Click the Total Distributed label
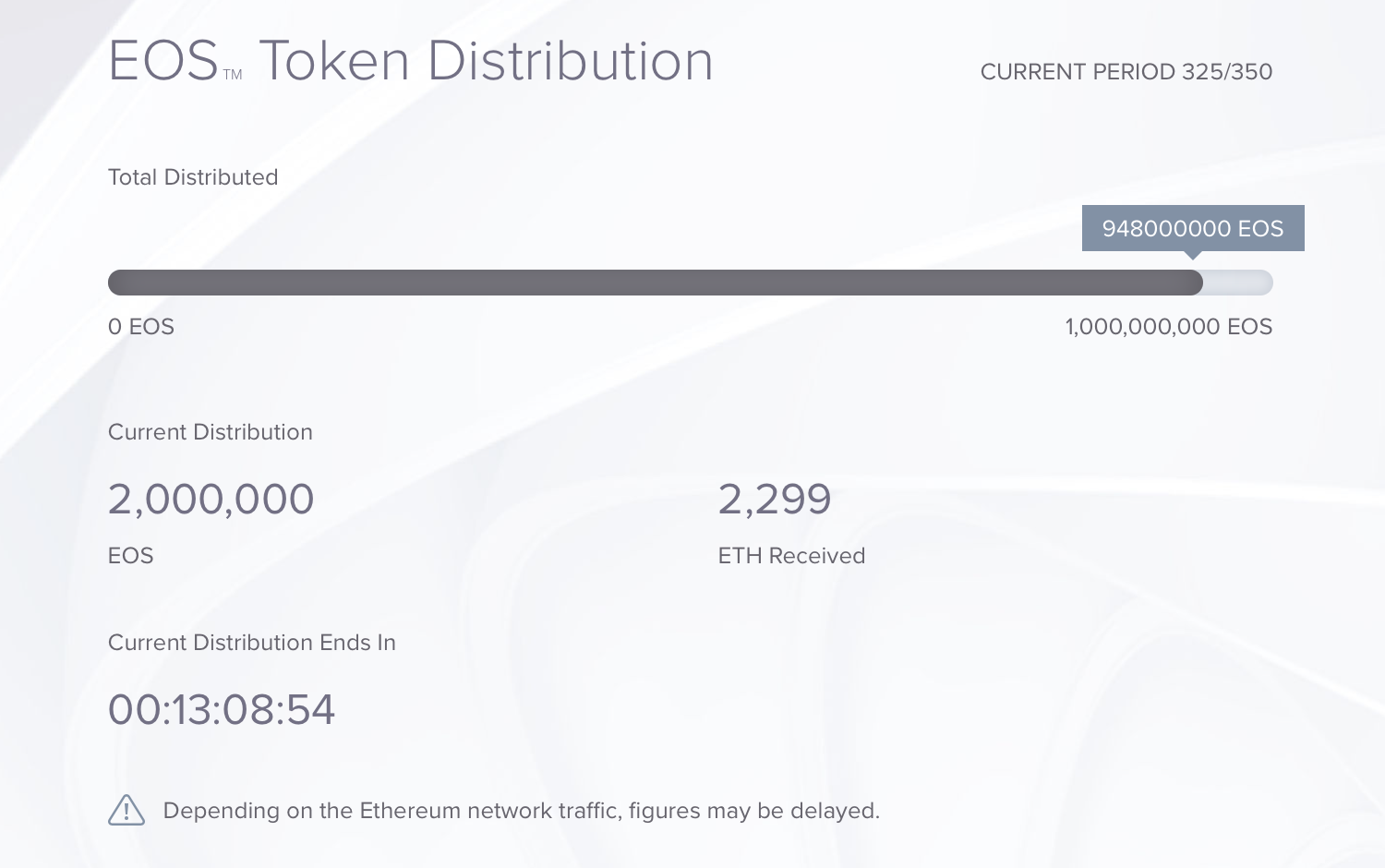The image size is (1385, 868). click(x=193, y=177)
